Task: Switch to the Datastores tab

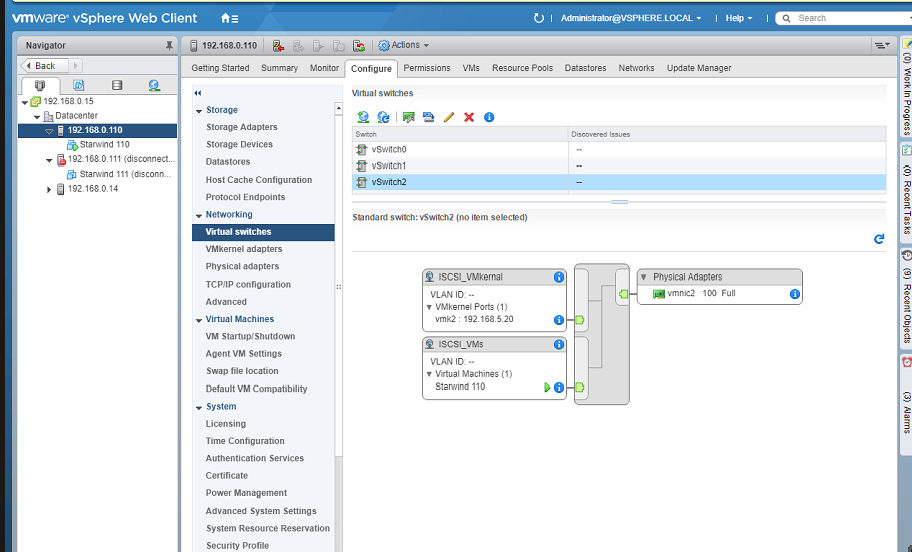Action: coord(585,68)
